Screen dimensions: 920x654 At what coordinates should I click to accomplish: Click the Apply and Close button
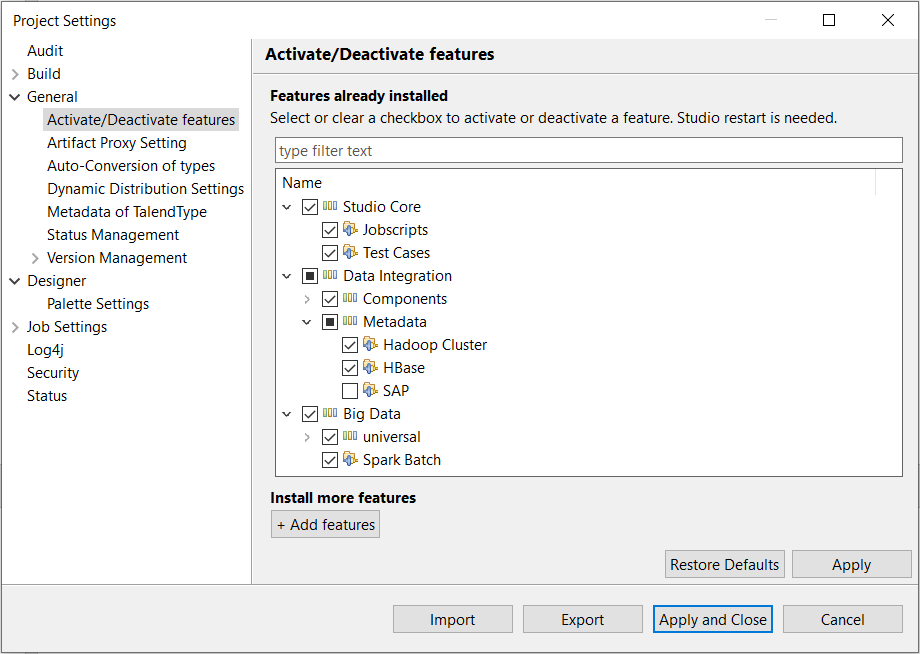click(x=712, y=619)
